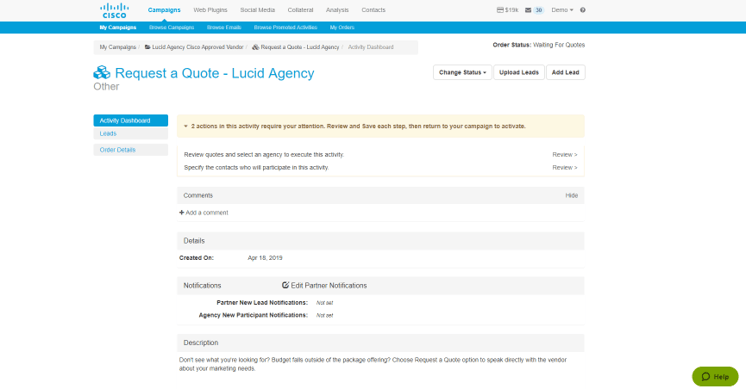Viewport: 746px width, 389px height.
Task: Review the specify contacts action
Action: pos(565,167)
